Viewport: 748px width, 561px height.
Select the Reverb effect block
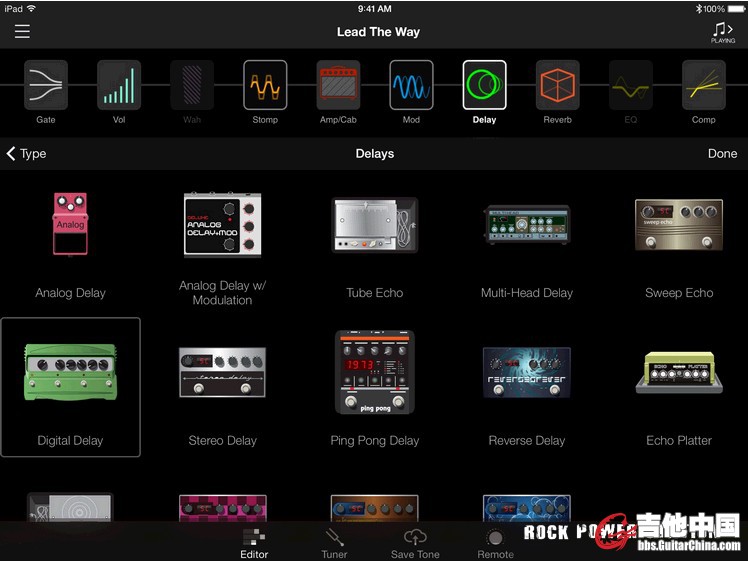coord(558,85)
